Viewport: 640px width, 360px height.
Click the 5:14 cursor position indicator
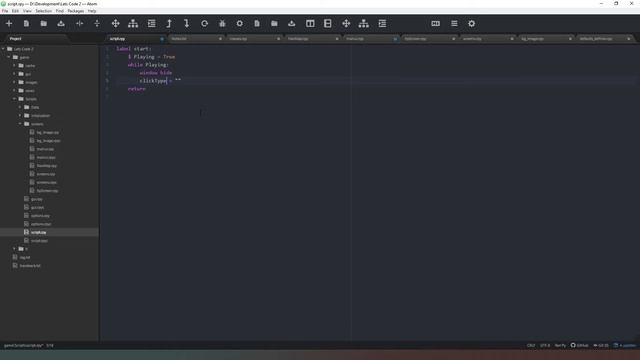tap(50, 345)
